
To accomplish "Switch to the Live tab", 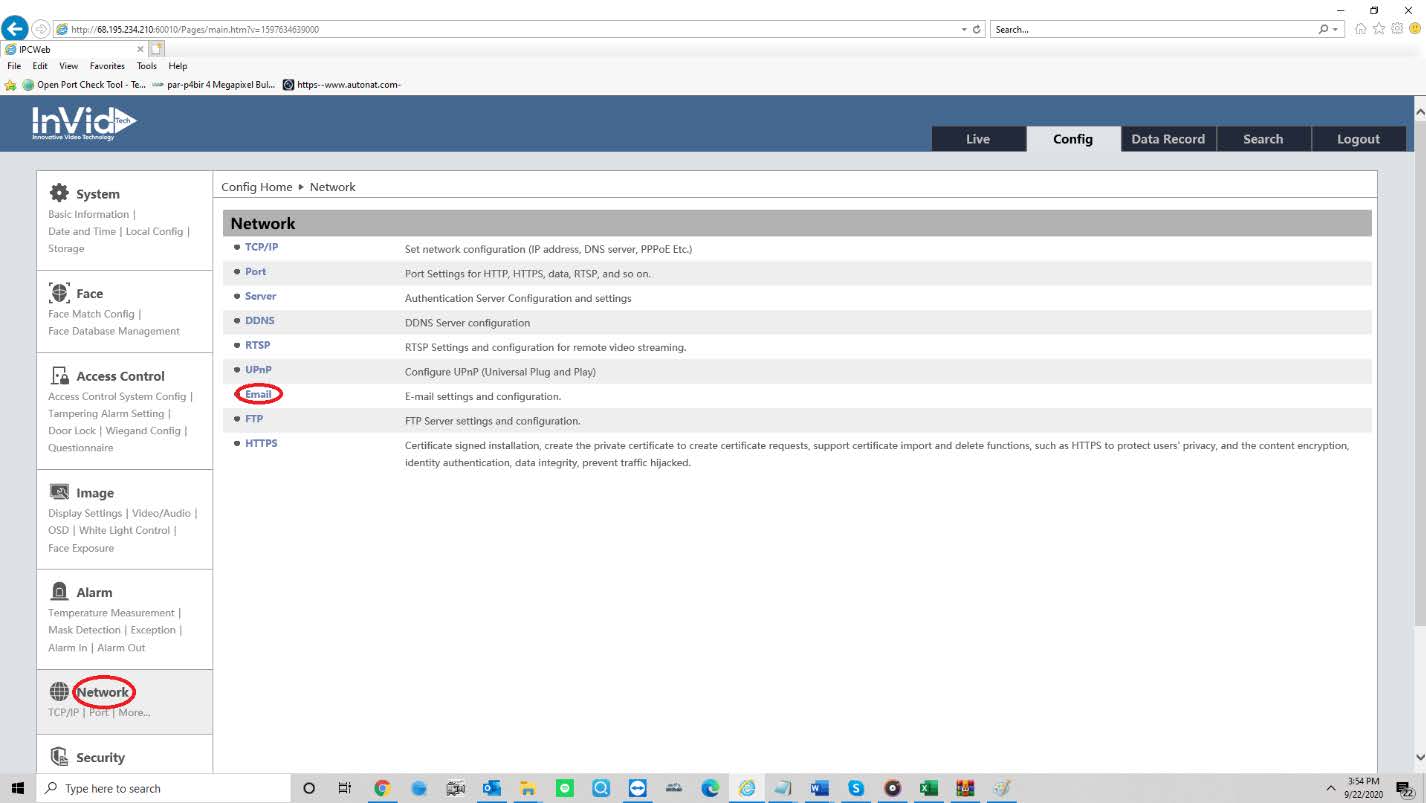I will (977, 139).
